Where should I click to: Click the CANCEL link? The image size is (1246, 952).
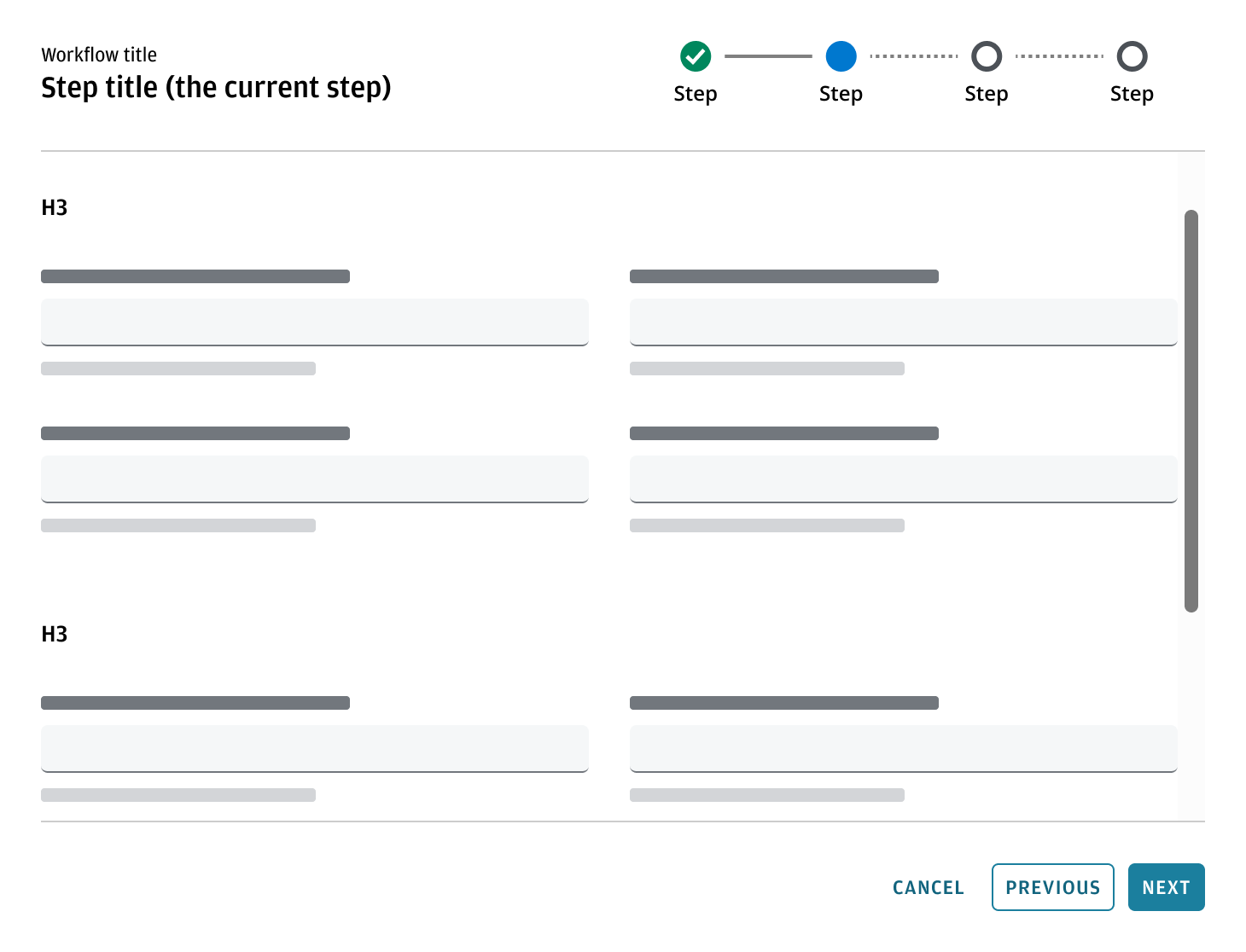coord(928,887)
